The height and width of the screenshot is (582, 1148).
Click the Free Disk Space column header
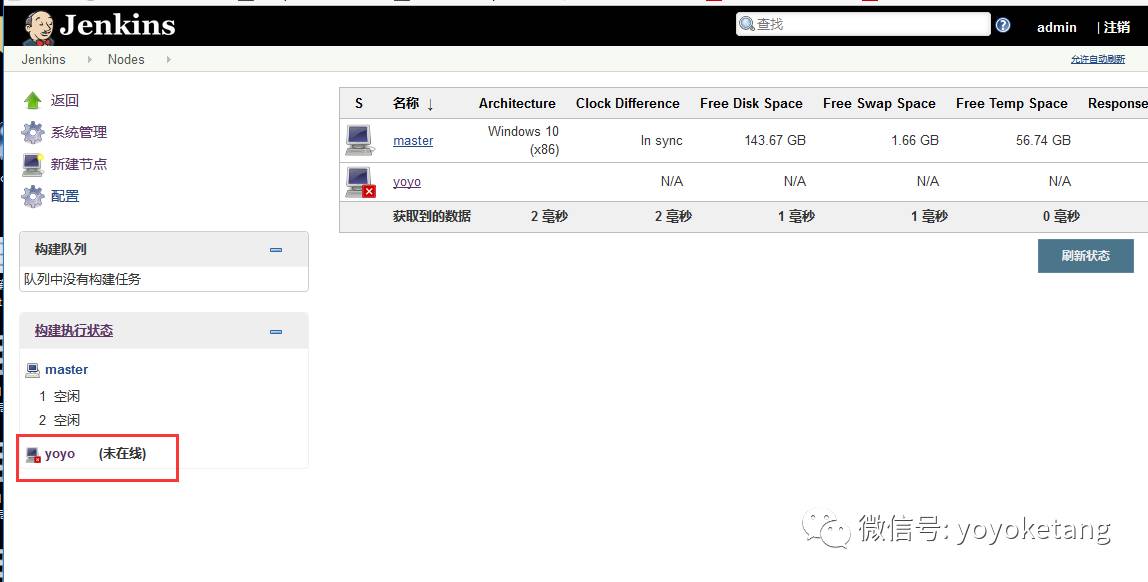click(751, 103)
